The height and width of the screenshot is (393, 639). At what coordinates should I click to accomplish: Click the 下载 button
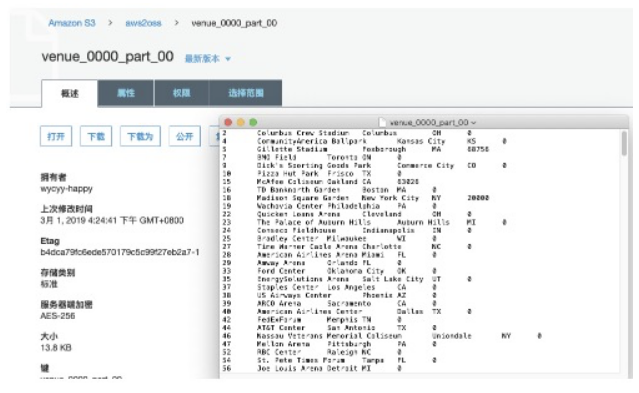pos(96,136)
